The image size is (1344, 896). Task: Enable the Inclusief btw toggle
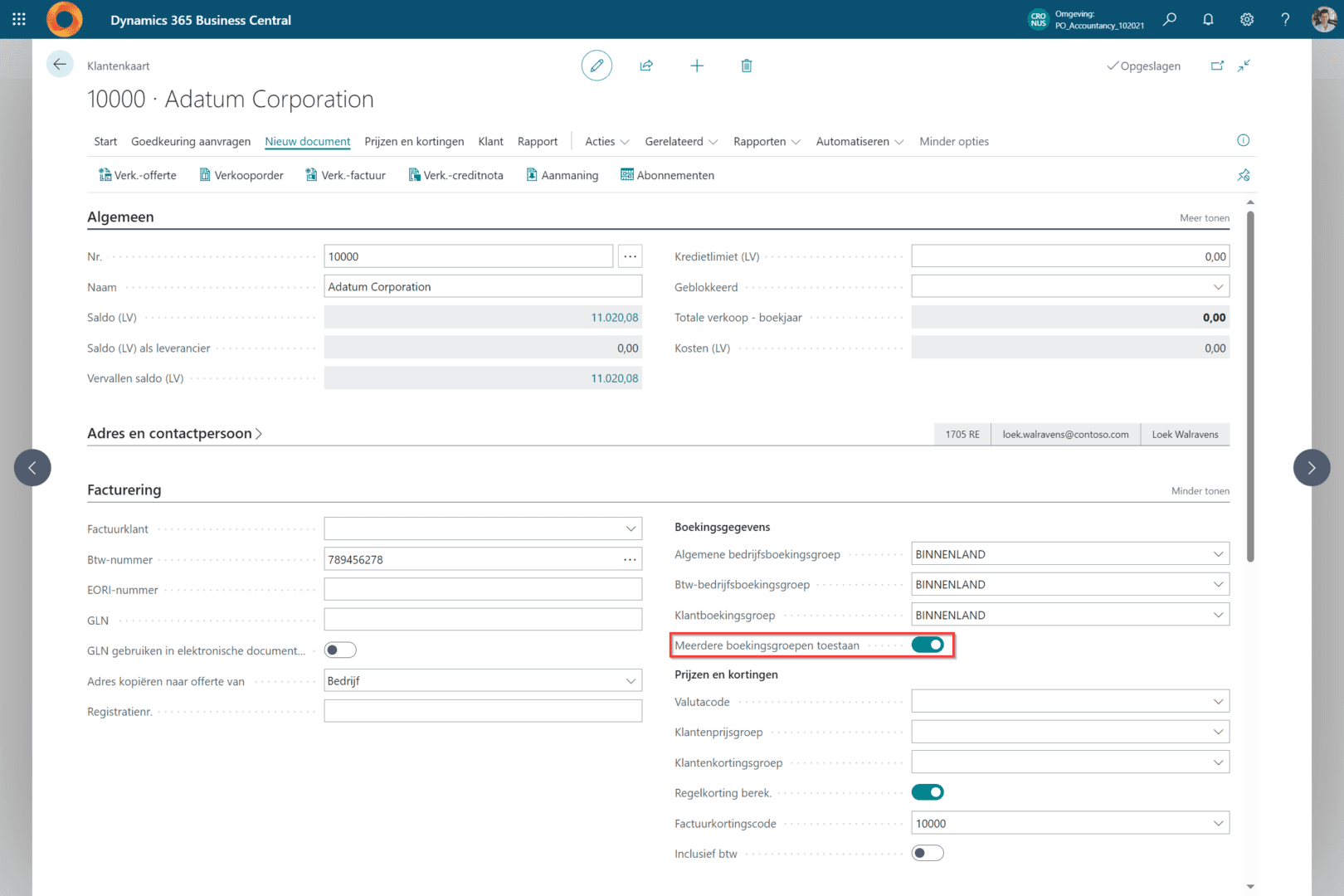tap(928, 853)
